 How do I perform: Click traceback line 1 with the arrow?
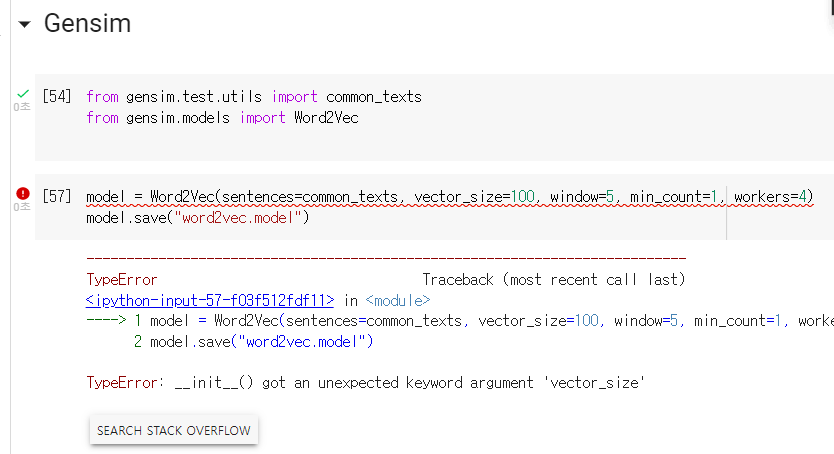[460, 321]
